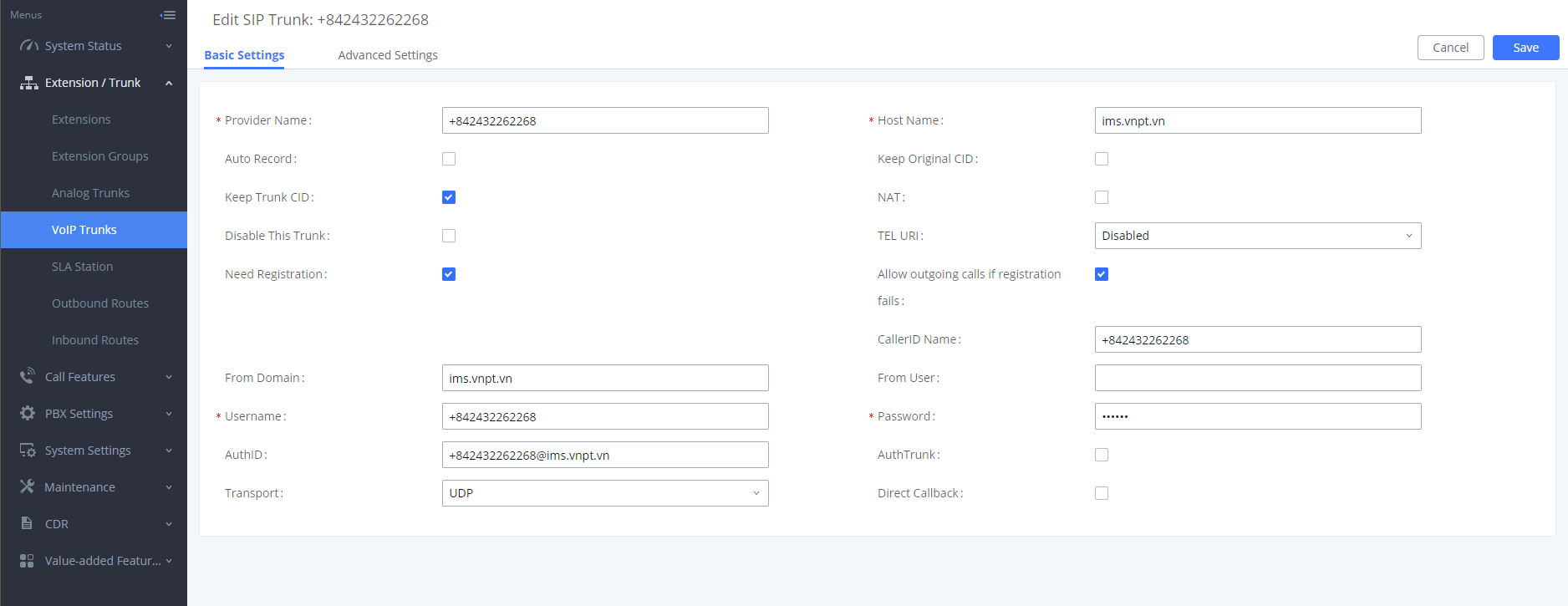The height and width of the screenshot is (606, 1568).
Task: Click the Extension / Trunk network icon
Action: click(x=28, y=83)
